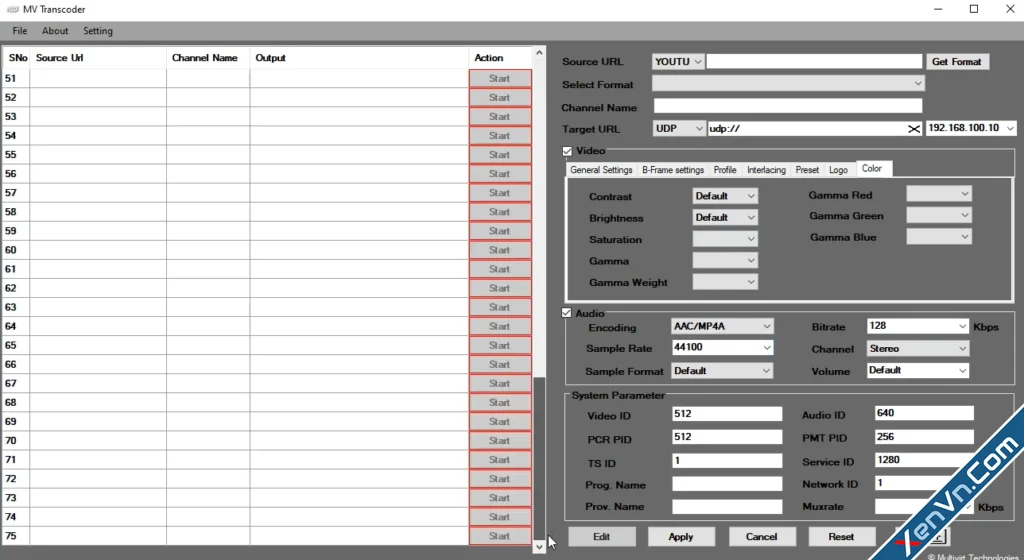Open the Gamma Green dropdown
This screenshot has width=1024, height=560.
[x=939, y=215]
